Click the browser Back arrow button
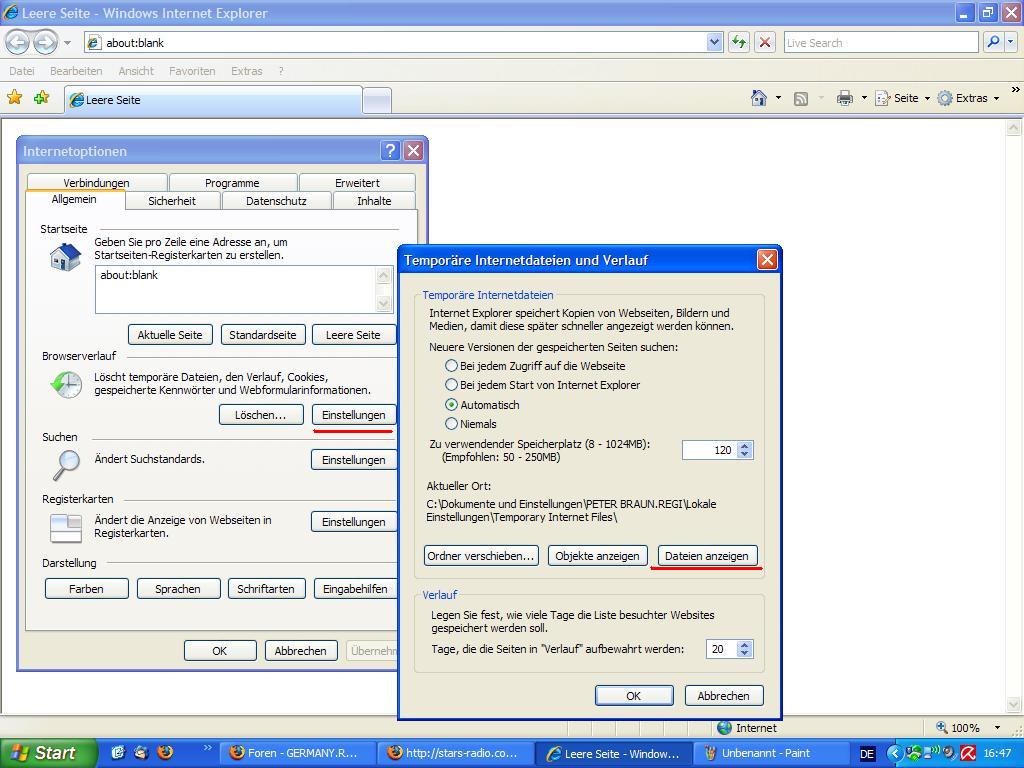Image resolution: width=1024 pixels, height=768 pixels. coord(18,42)
